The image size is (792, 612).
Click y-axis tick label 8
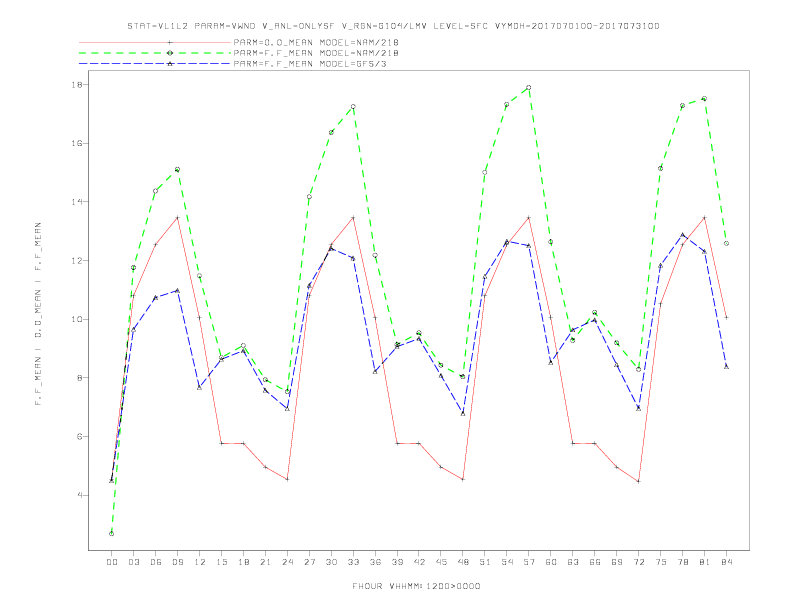(80, 378)
